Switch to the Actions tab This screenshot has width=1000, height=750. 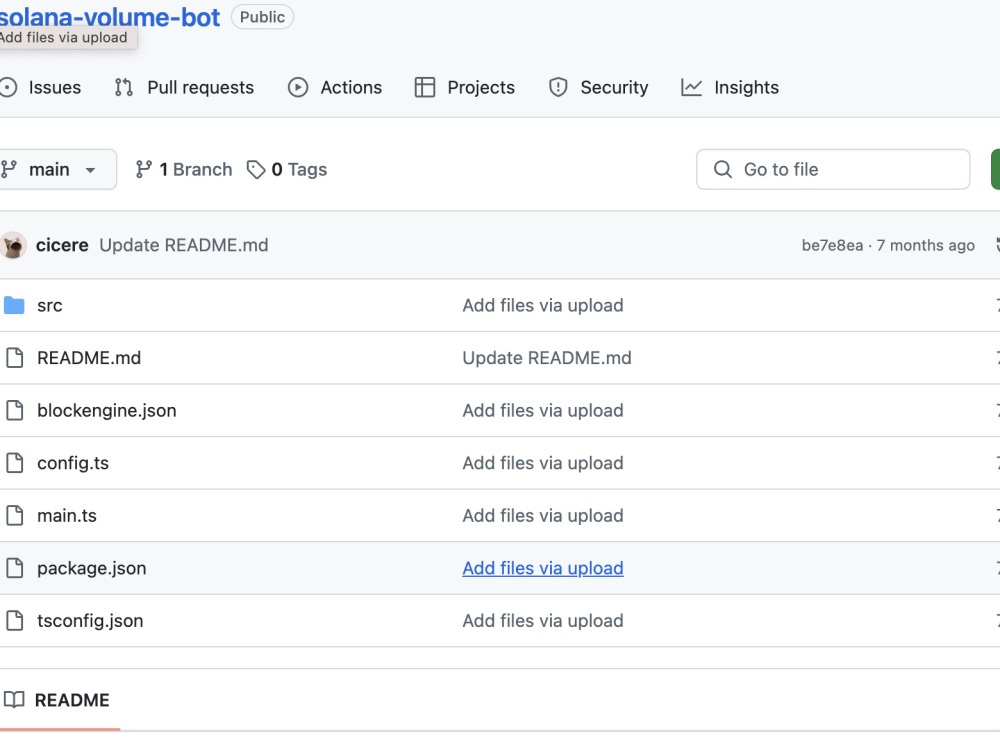point(335,87)
